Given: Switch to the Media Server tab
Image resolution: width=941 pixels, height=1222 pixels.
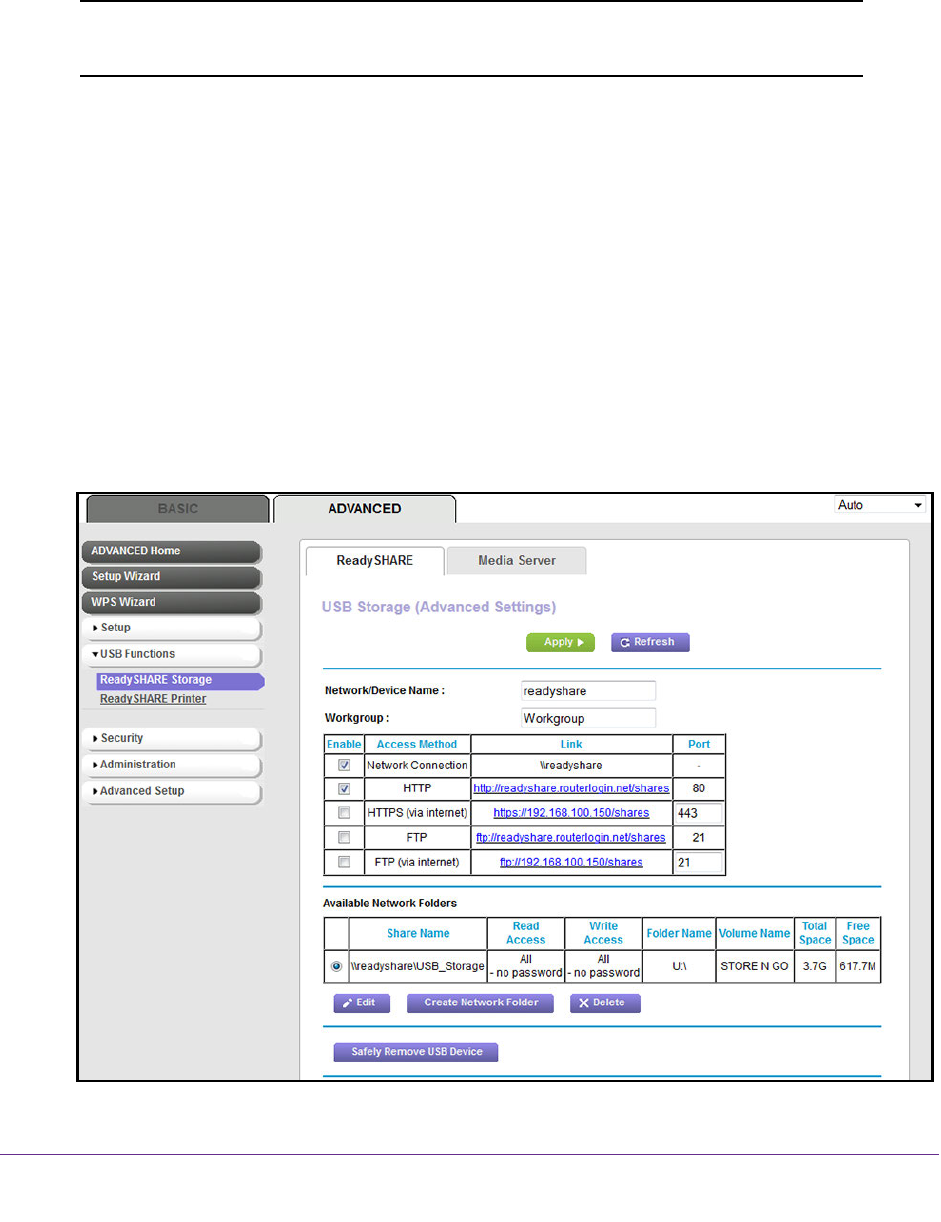Looking at the screenshot, I should [516, 561].
